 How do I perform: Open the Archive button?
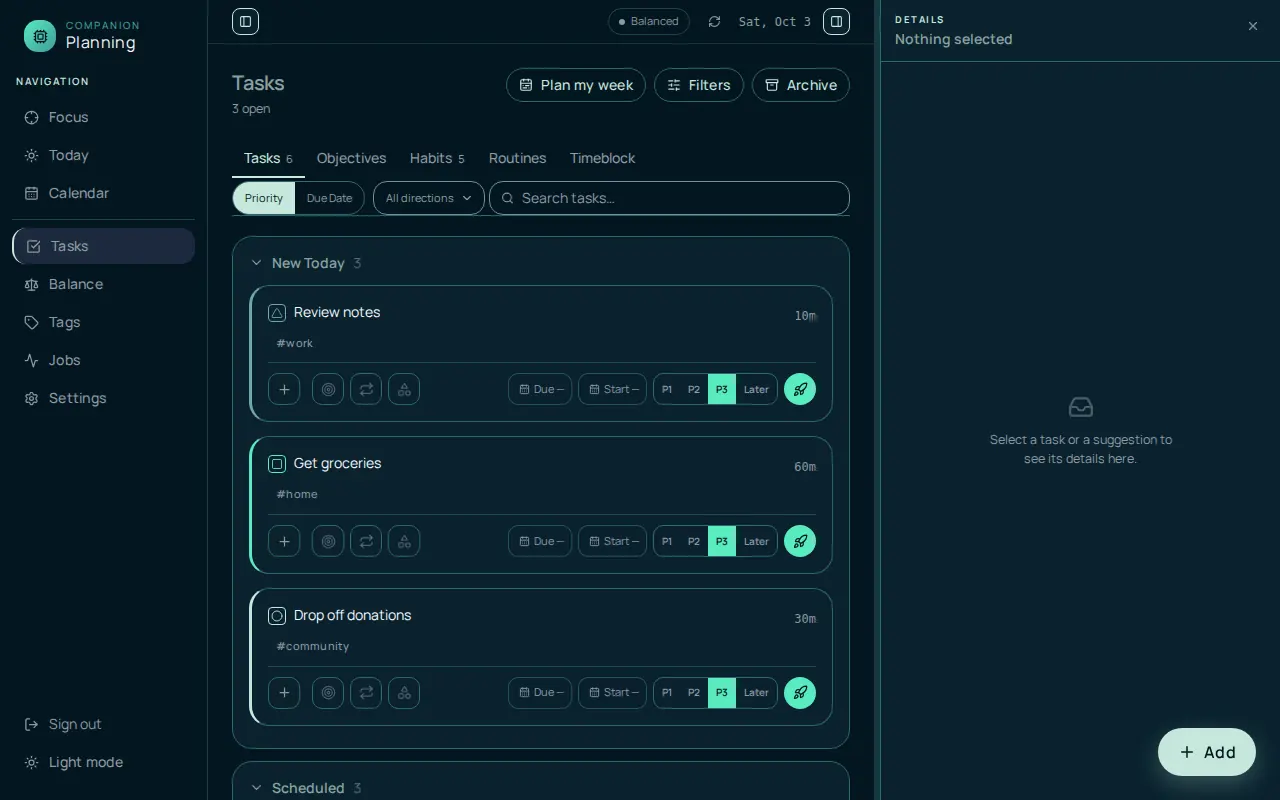(801, 85)
